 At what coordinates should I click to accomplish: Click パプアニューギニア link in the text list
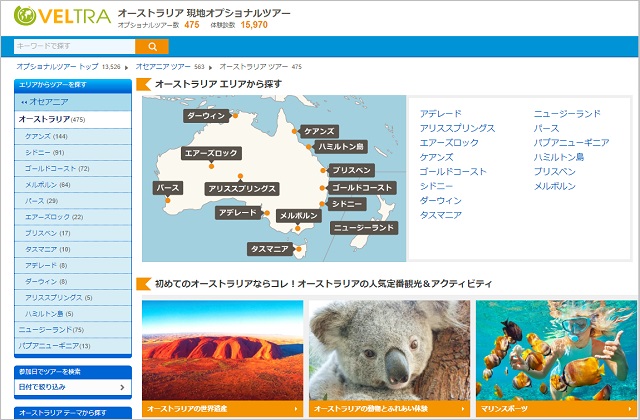coord(571,143)
